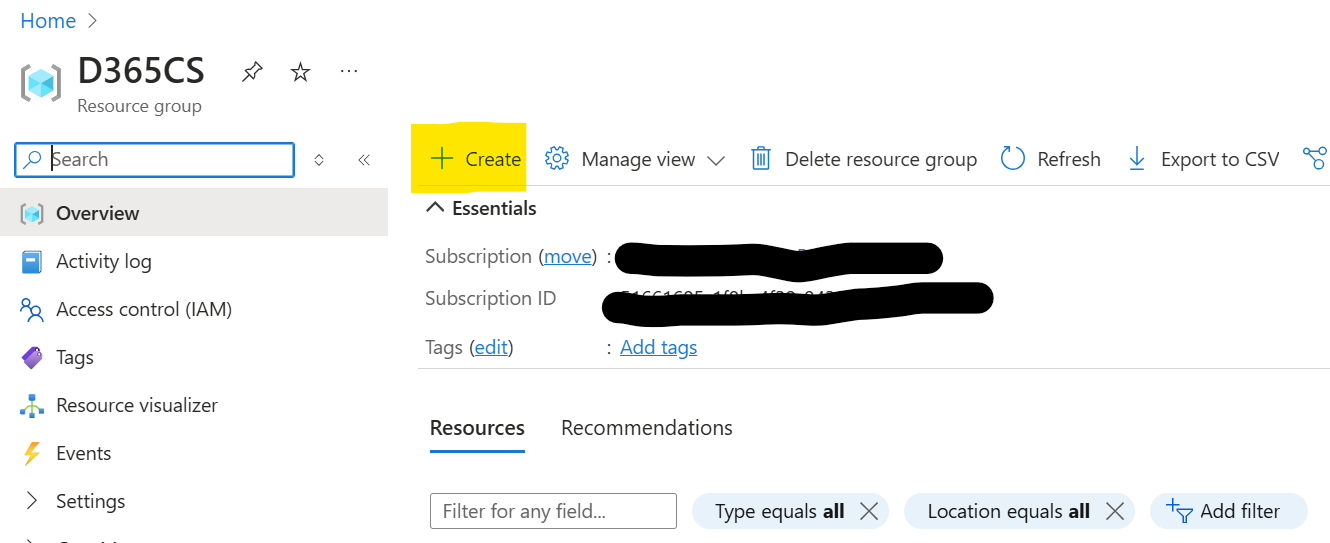This screenshot has width=1330, height=543.
Task: Pin D365CS resource group to dashboard
Action: [252, 72]
